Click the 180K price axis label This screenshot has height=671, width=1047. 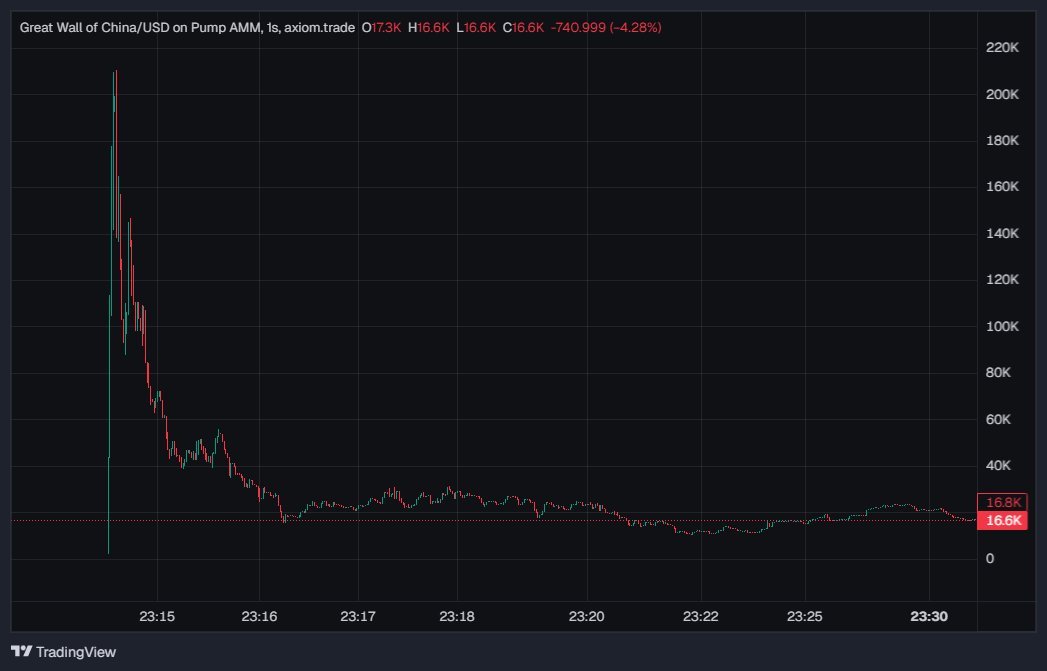point(1002,140)
